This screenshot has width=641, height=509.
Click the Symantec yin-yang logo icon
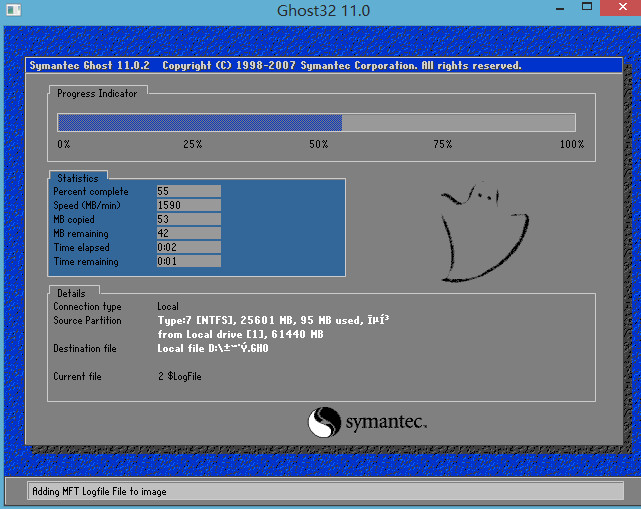click(x=325, y=422)
